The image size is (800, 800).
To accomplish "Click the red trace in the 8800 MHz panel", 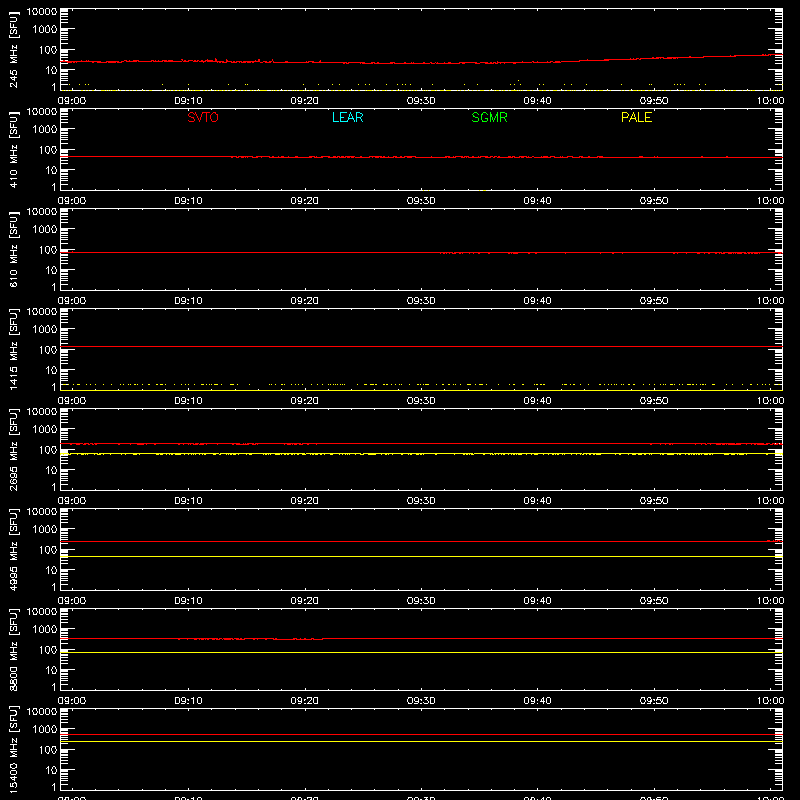I will (421, 639).
